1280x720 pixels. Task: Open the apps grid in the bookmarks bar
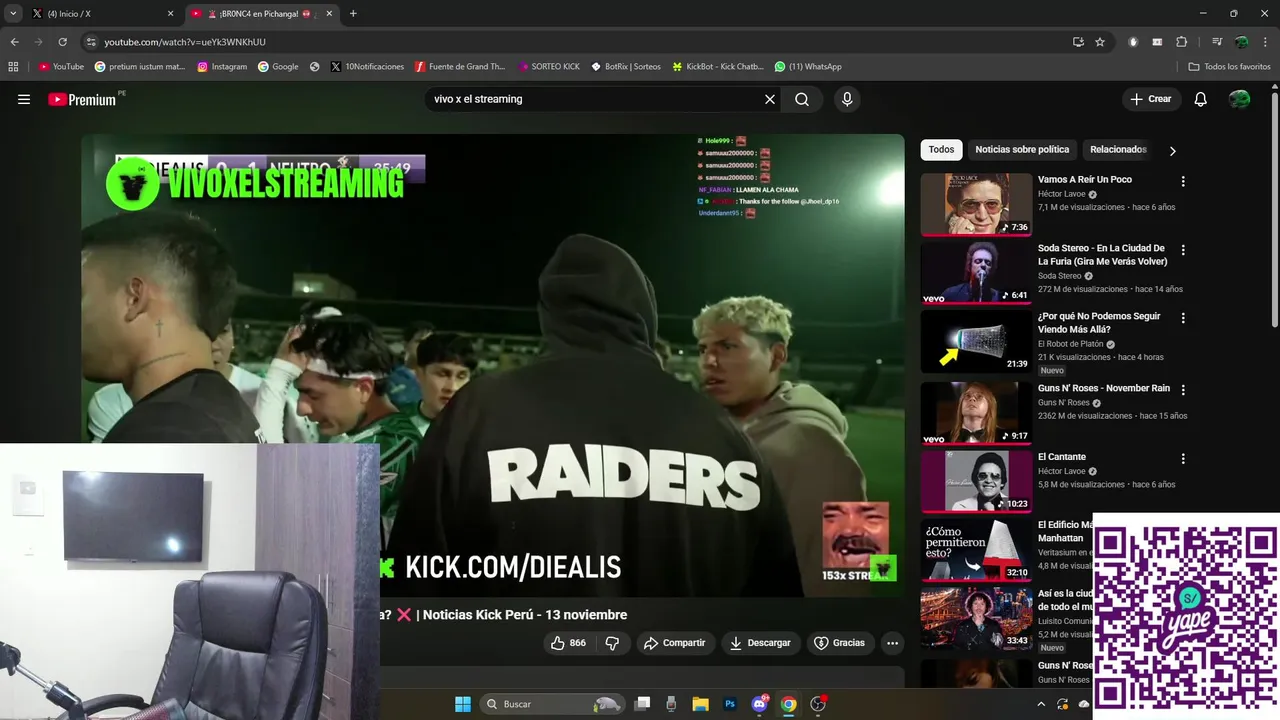(x=13, y=67)
